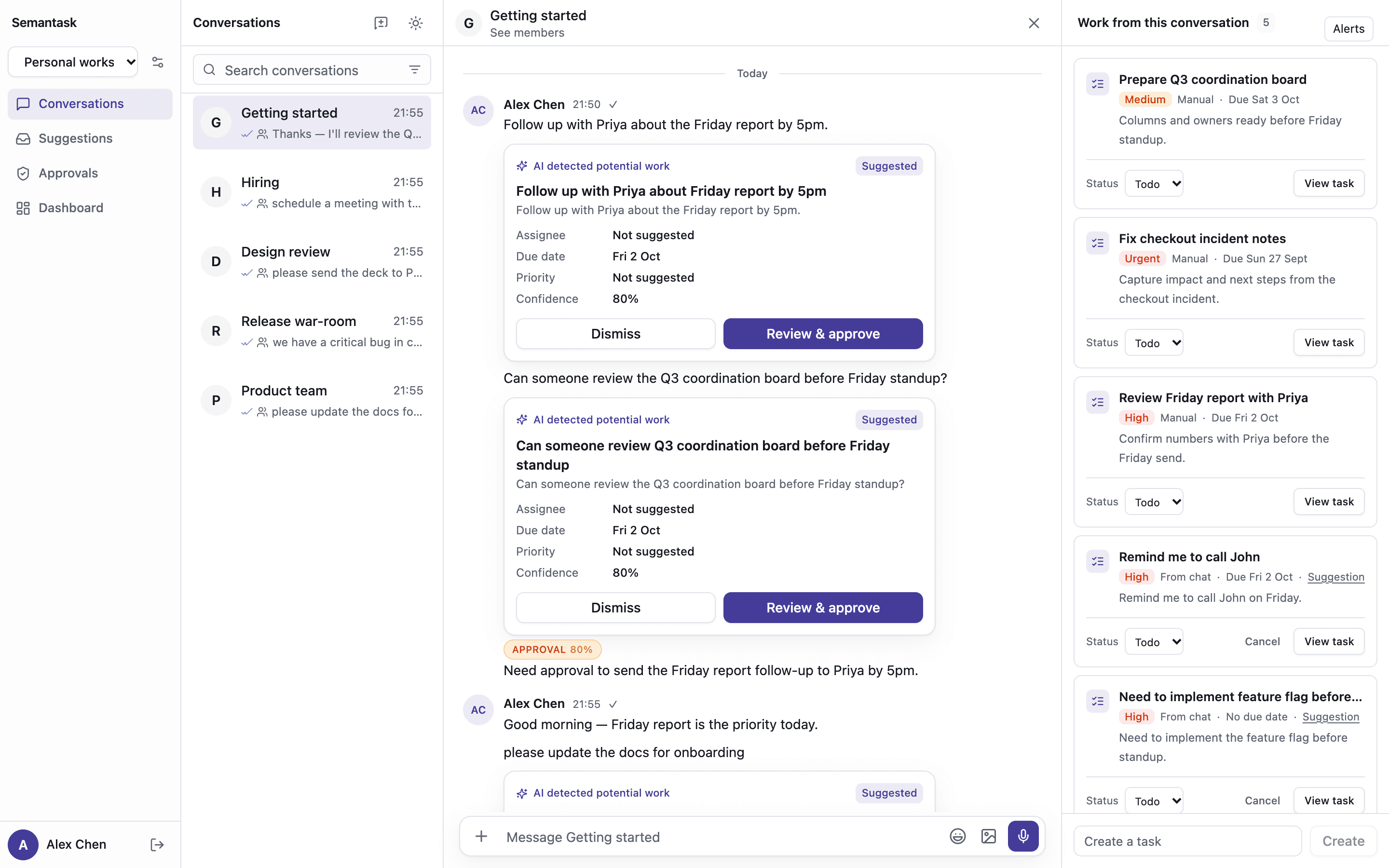Click task icon for Remind me to call John
The image size is (1389, 868).
click(1097, 561)
